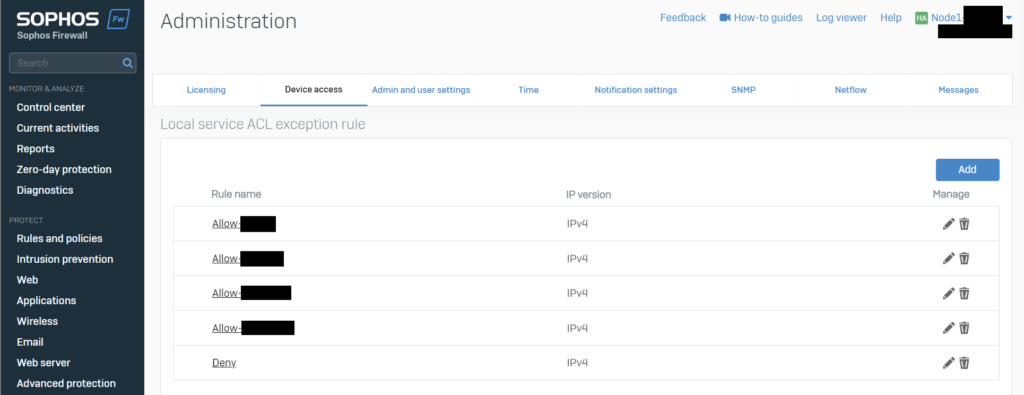
Task: Open Intrusion prevention section
Action: point(65,259)
